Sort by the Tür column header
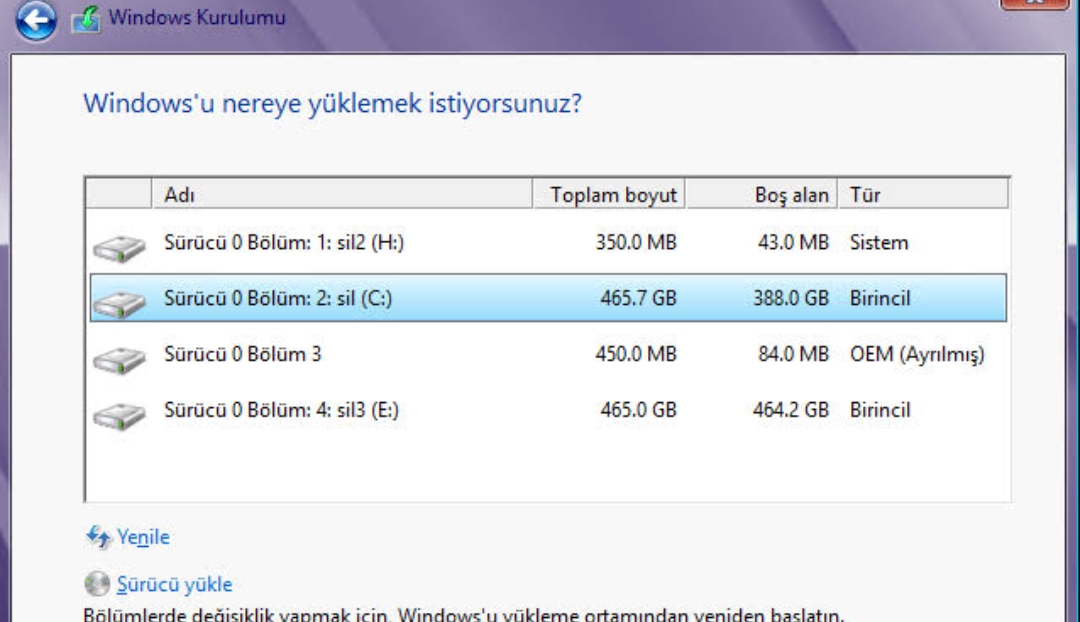 [924, 194]
